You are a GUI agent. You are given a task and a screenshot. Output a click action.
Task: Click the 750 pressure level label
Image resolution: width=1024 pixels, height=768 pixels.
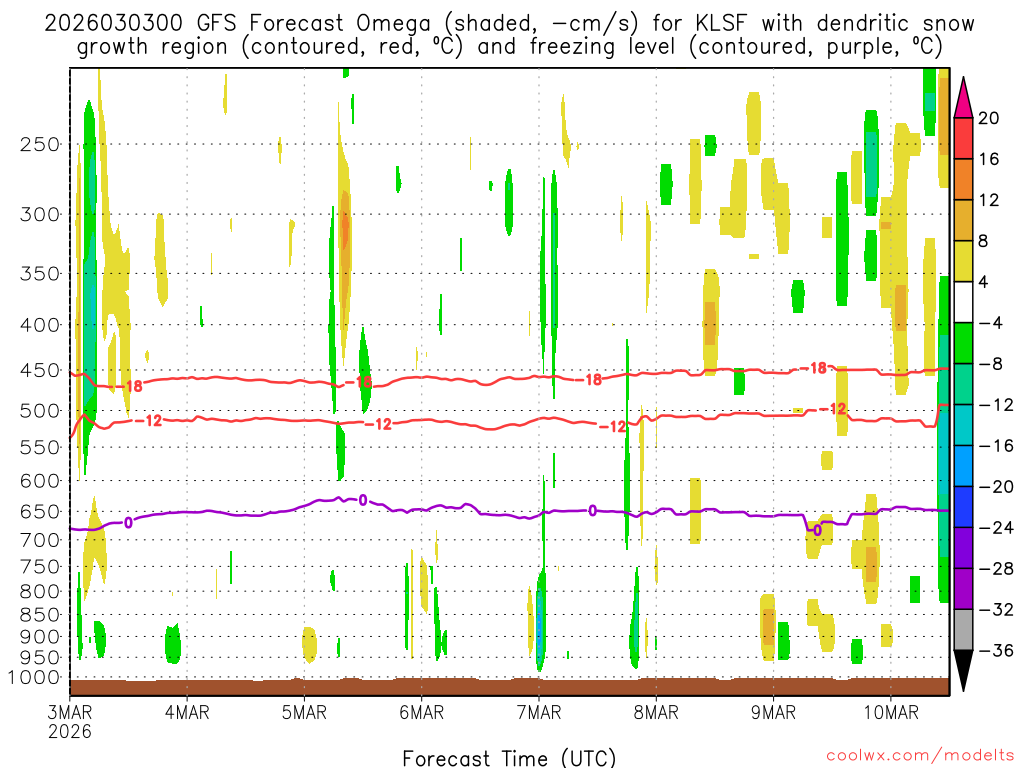40,567
